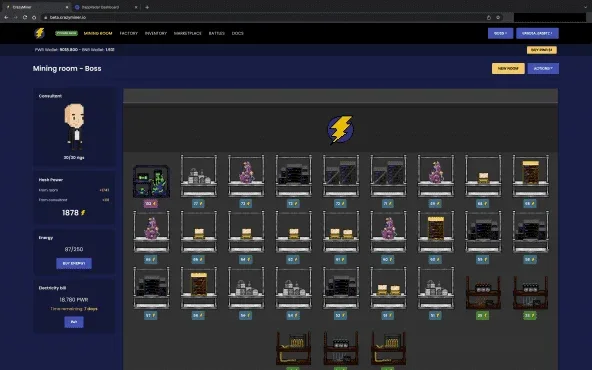
Task: Close the CrazyMiner browser tab
Action: click(x=67, y=7)
